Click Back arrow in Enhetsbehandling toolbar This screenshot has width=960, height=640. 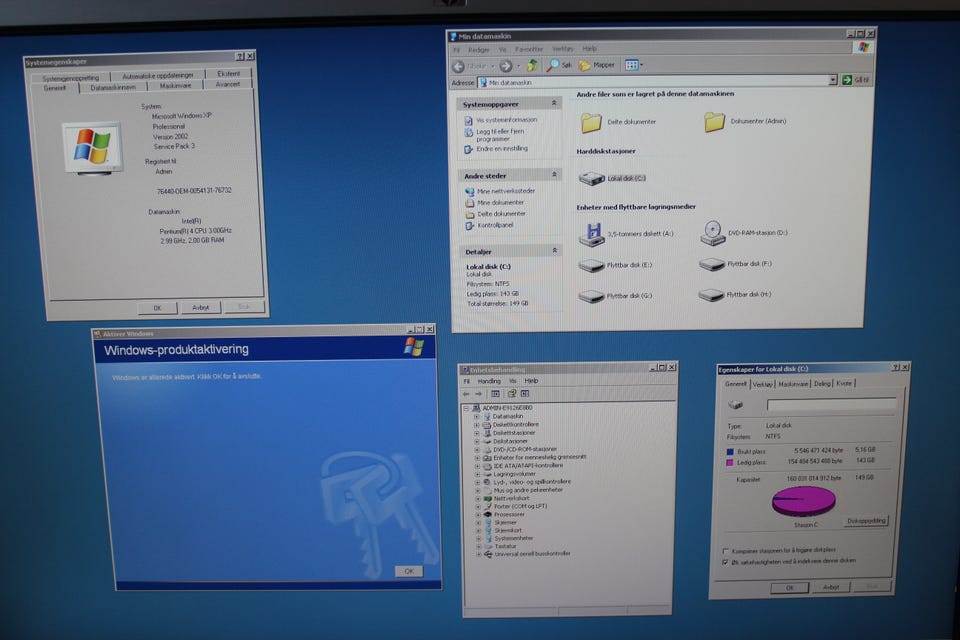[x=467, y=394]
